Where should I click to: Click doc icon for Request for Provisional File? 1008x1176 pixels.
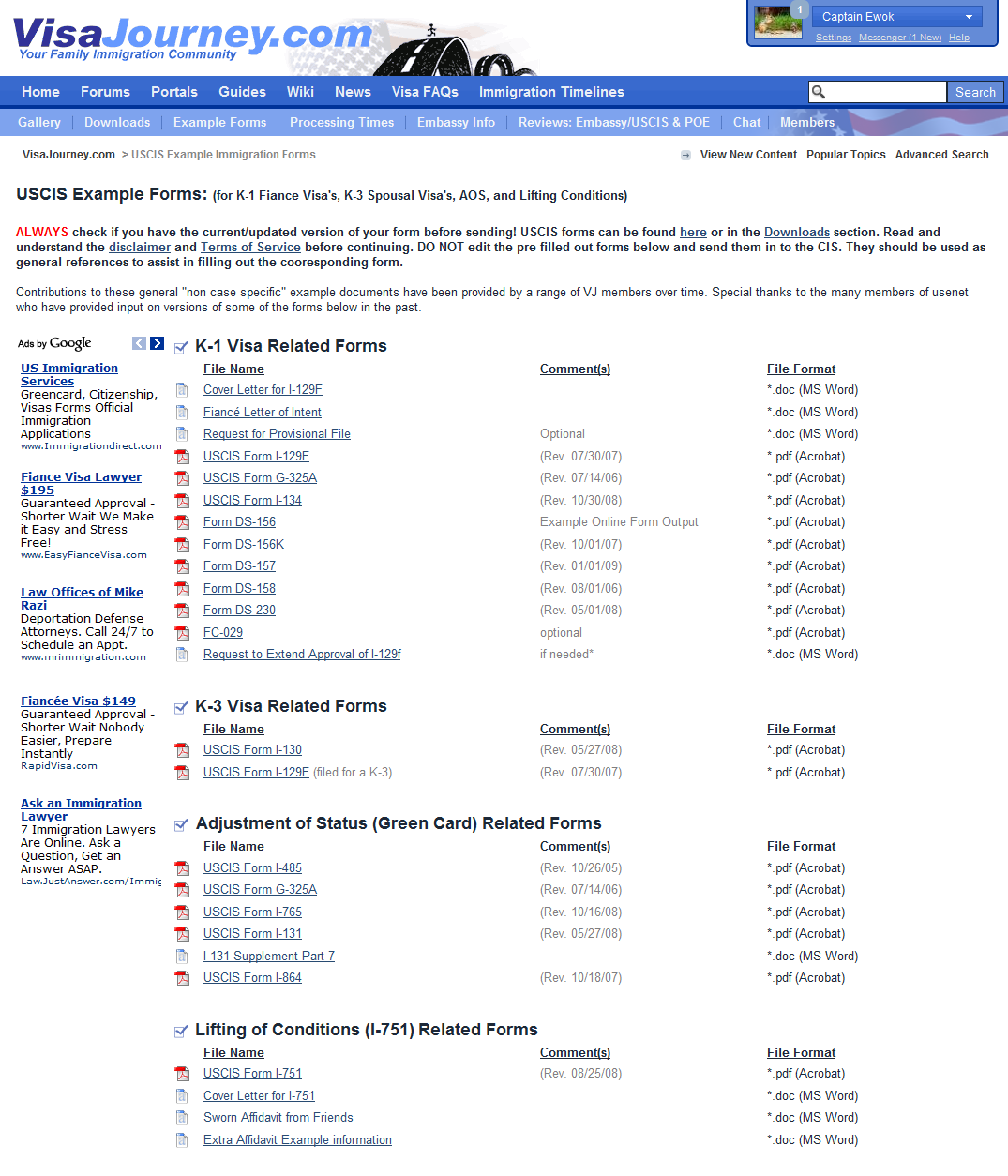click(182, 434)
